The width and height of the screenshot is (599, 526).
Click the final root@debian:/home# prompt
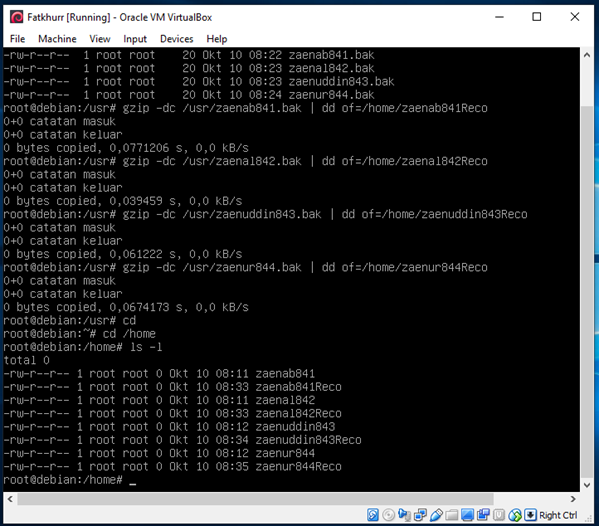click(x=63, y=480)
